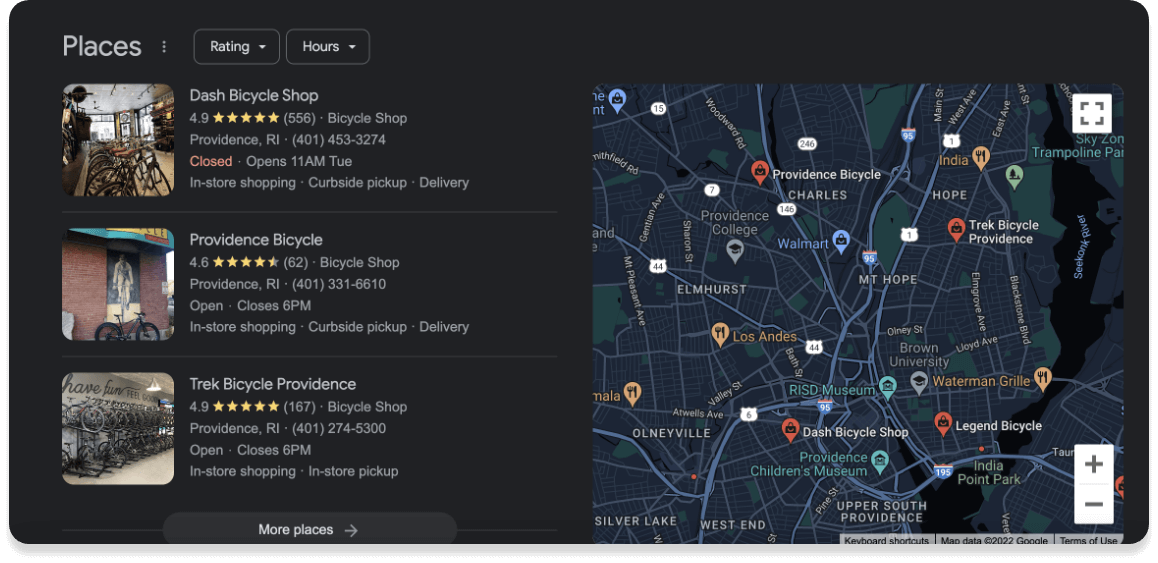The image size is (1158, 563).
Task: Click the (556) review count
Action: pos(299,118)
